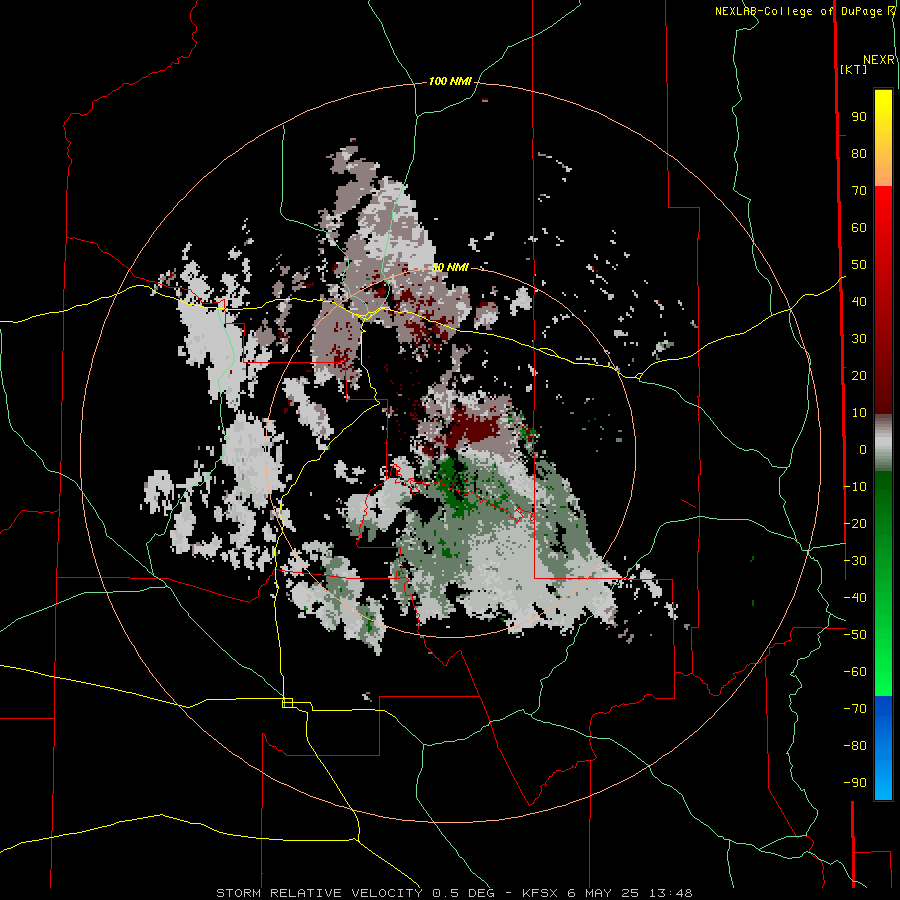Click the -90 value on the velocity scale
Viewport: 900px width, 900px height.
(855, 783)
